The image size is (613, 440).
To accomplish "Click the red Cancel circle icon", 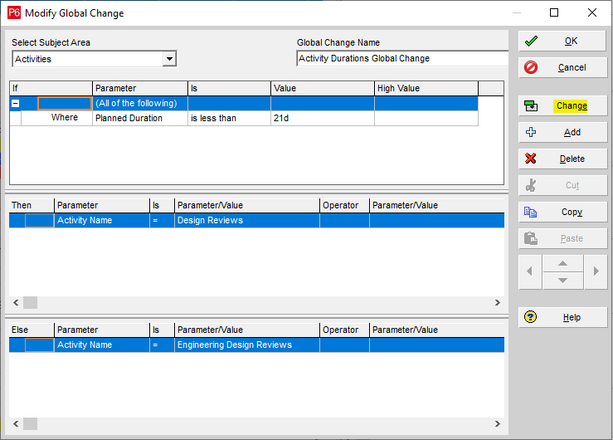I will pyautogui.click(x=531, y=67).
